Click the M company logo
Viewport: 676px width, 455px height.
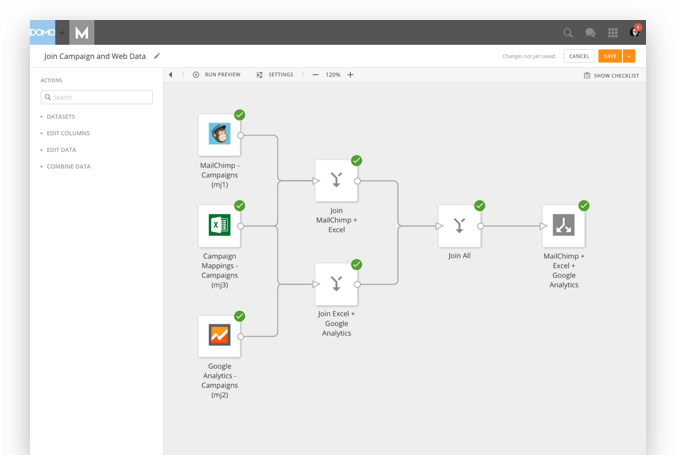pyautogui.click(x=81, y=32)
